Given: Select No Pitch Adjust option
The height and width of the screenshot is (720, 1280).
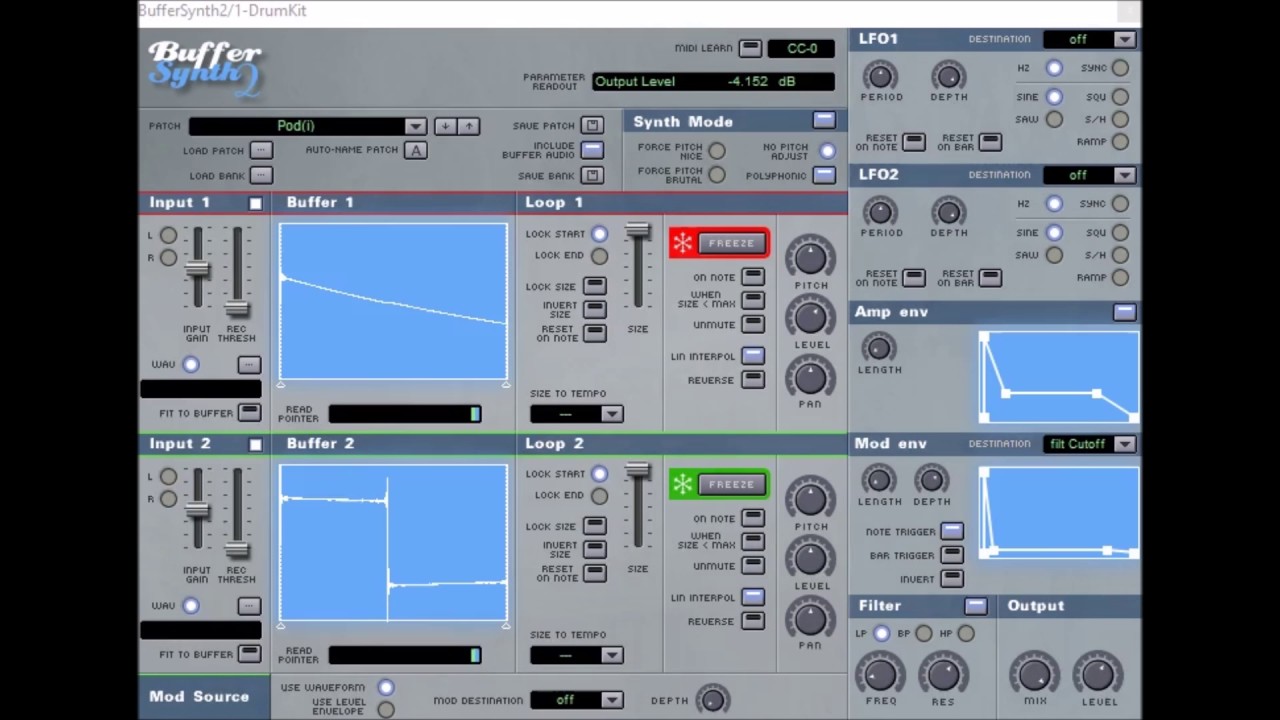Looking at the screenshot, I should tap(827, 151).
